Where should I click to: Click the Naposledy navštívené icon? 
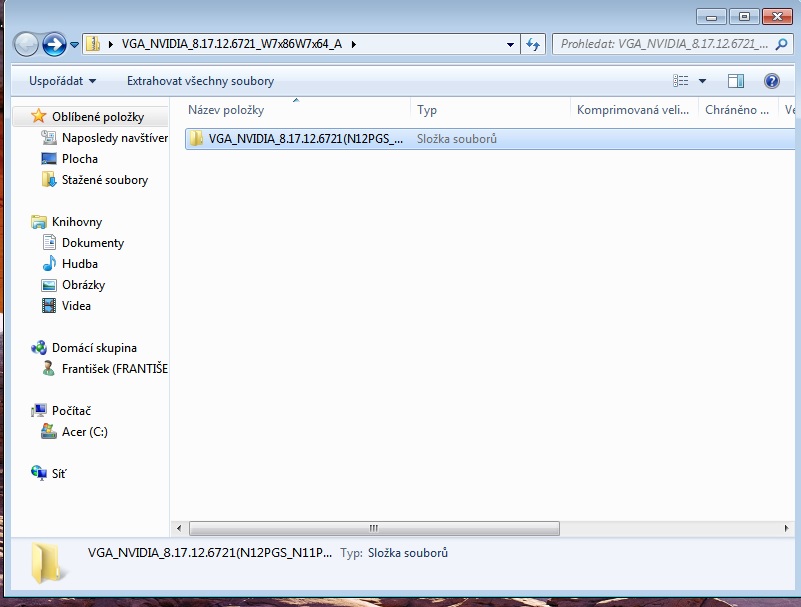click(x=49, y=137)
